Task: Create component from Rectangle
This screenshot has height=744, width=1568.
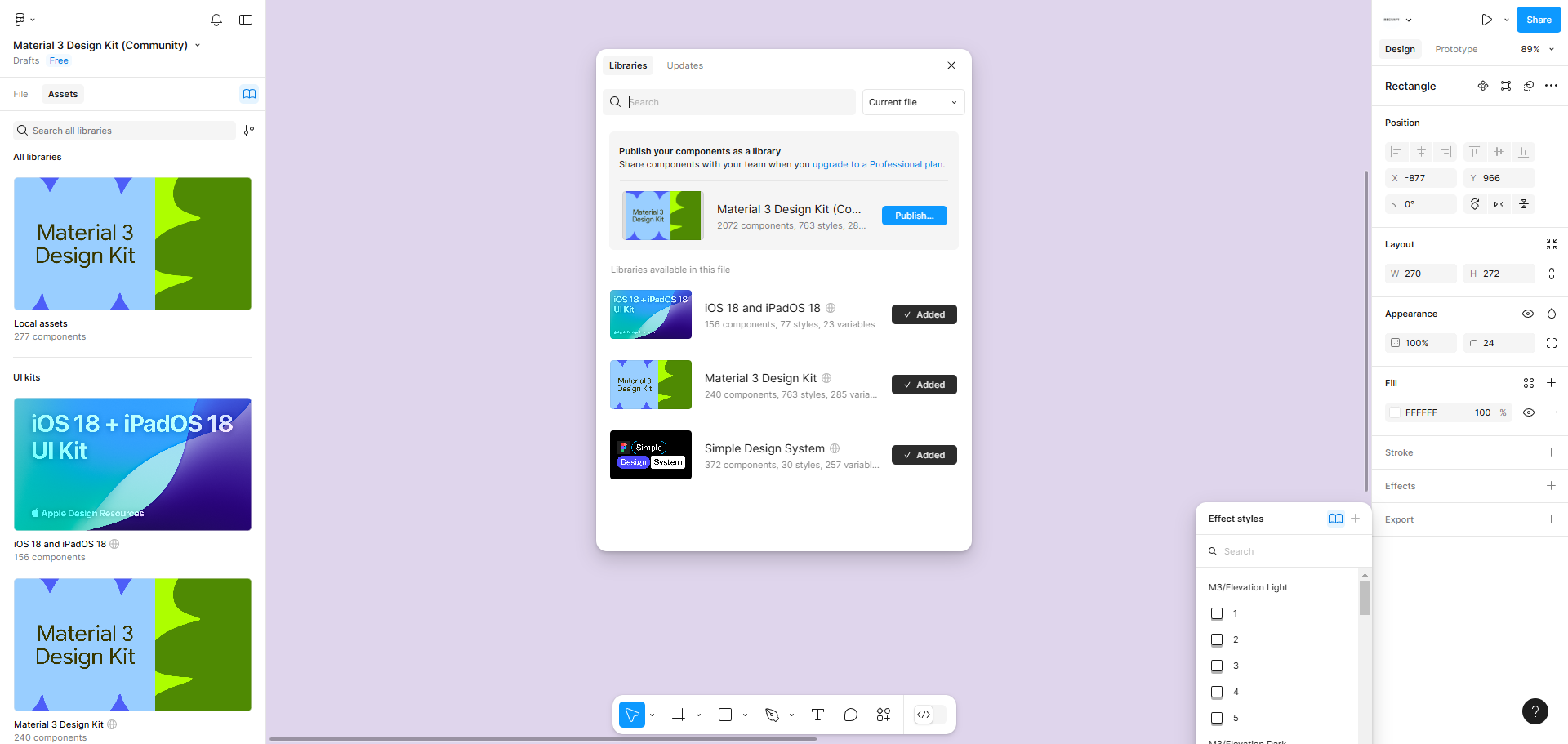Action: (x=1483, y=86)
